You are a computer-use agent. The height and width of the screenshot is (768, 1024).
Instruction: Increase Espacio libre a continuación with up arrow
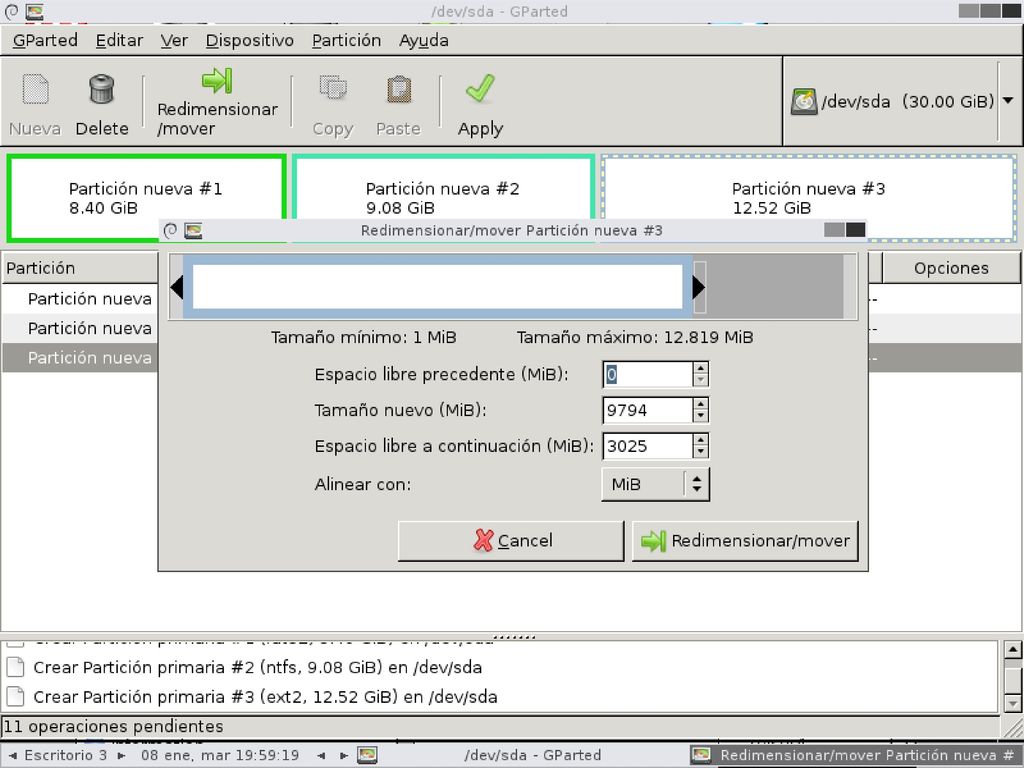[x=701, y=440]
